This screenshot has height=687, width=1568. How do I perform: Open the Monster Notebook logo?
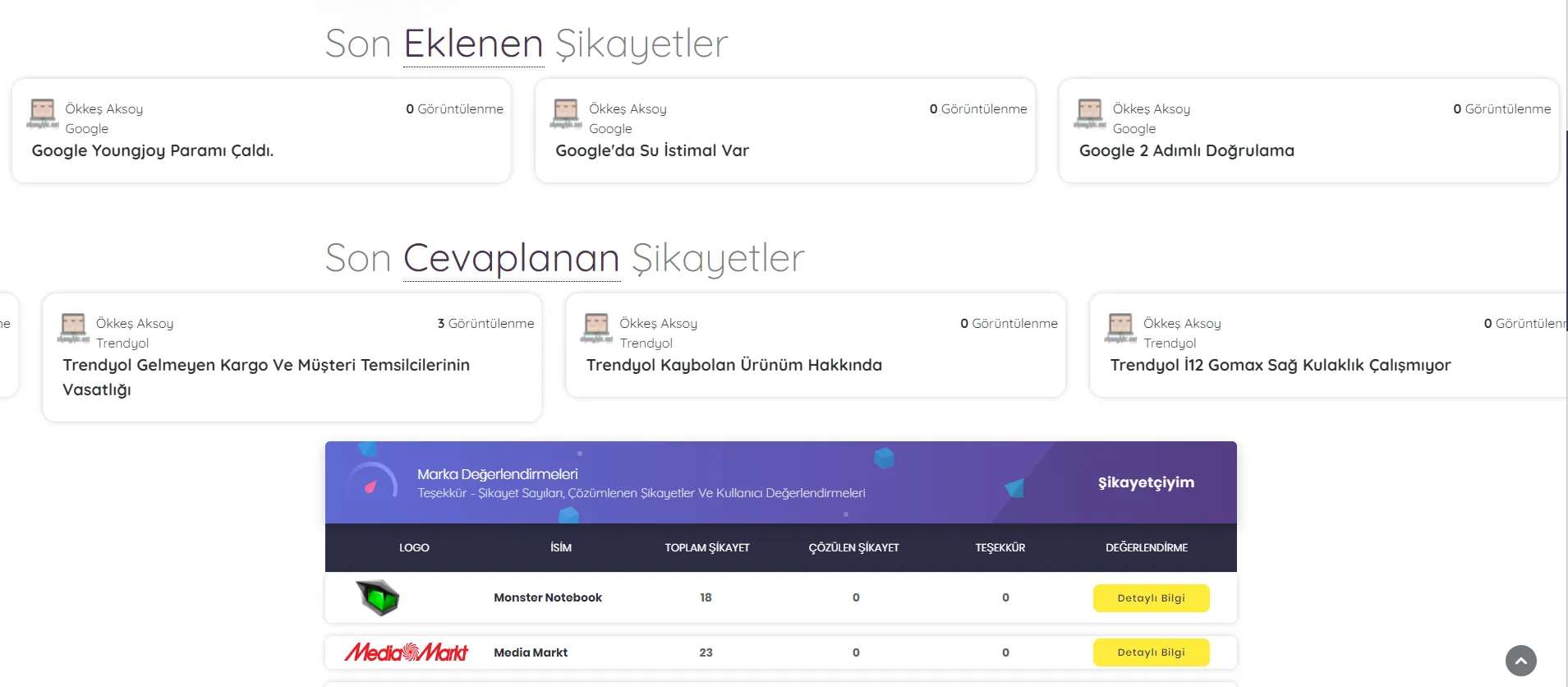pyautogui.click(x=378, y=597)
